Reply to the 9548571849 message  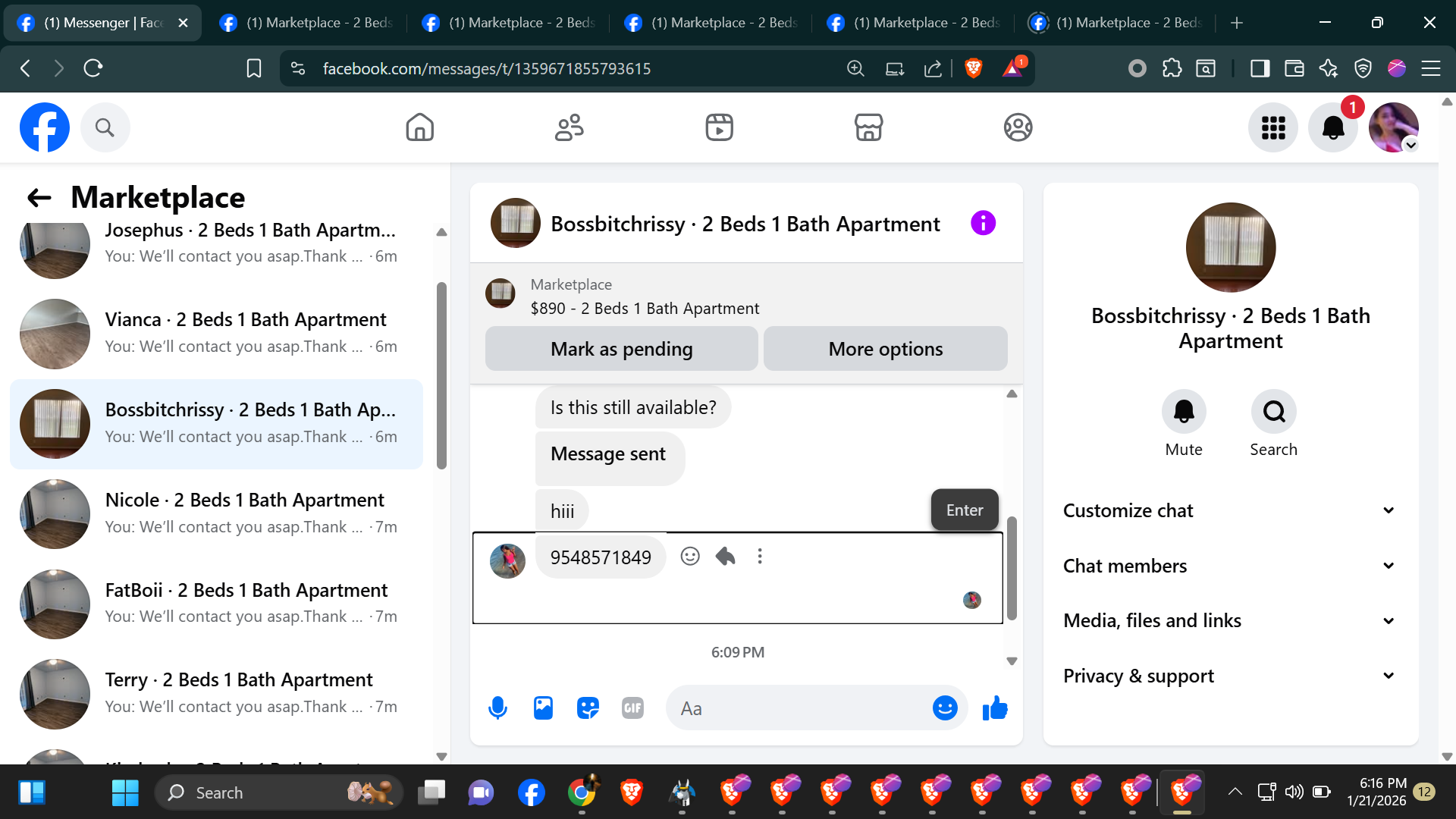(725, 557)
